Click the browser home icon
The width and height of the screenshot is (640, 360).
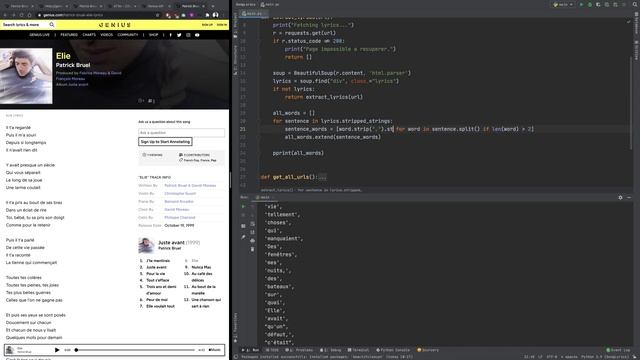click(29, 15)
